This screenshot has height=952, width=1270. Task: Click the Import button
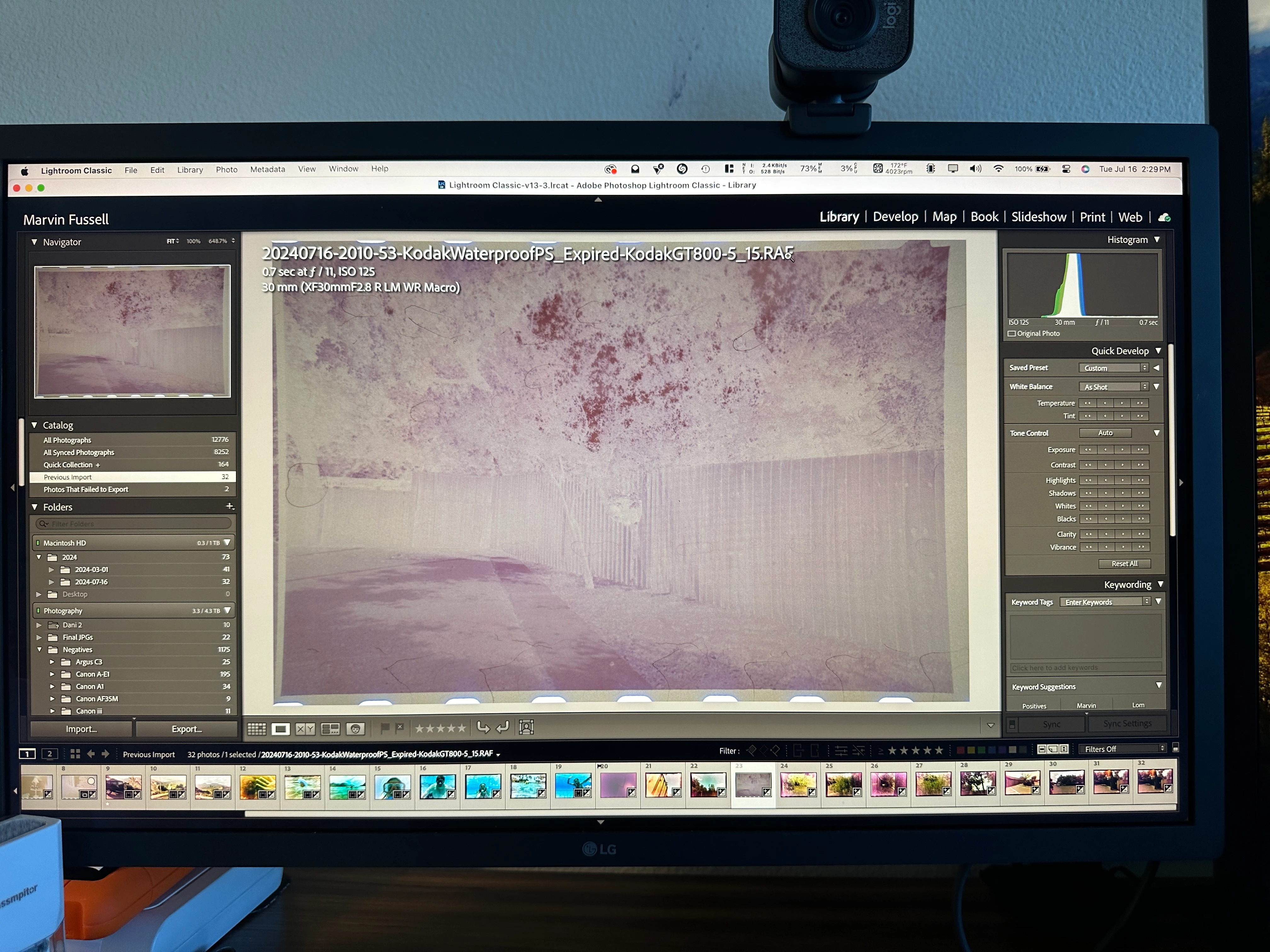pyautogui.click(x=81, y=729)
